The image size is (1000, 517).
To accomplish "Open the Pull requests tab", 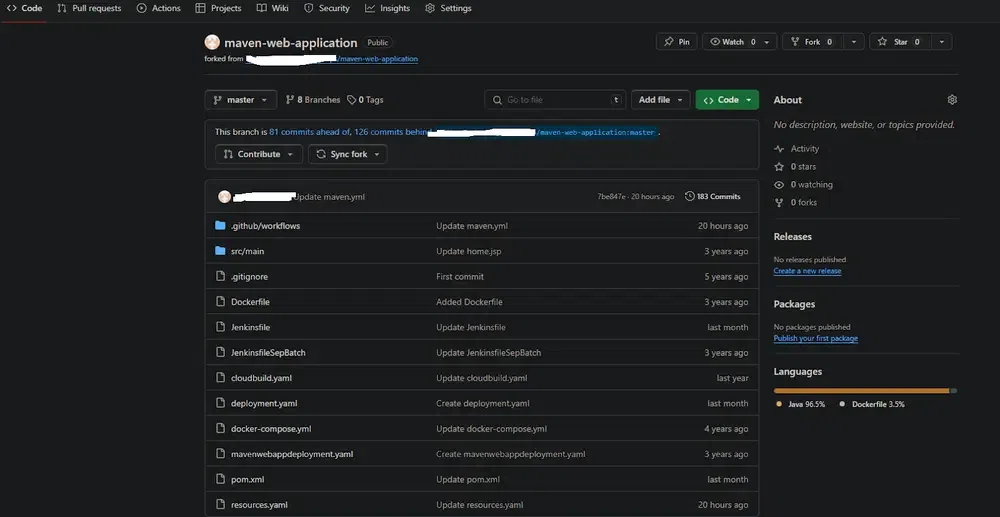I will click(x=89, y=8).
